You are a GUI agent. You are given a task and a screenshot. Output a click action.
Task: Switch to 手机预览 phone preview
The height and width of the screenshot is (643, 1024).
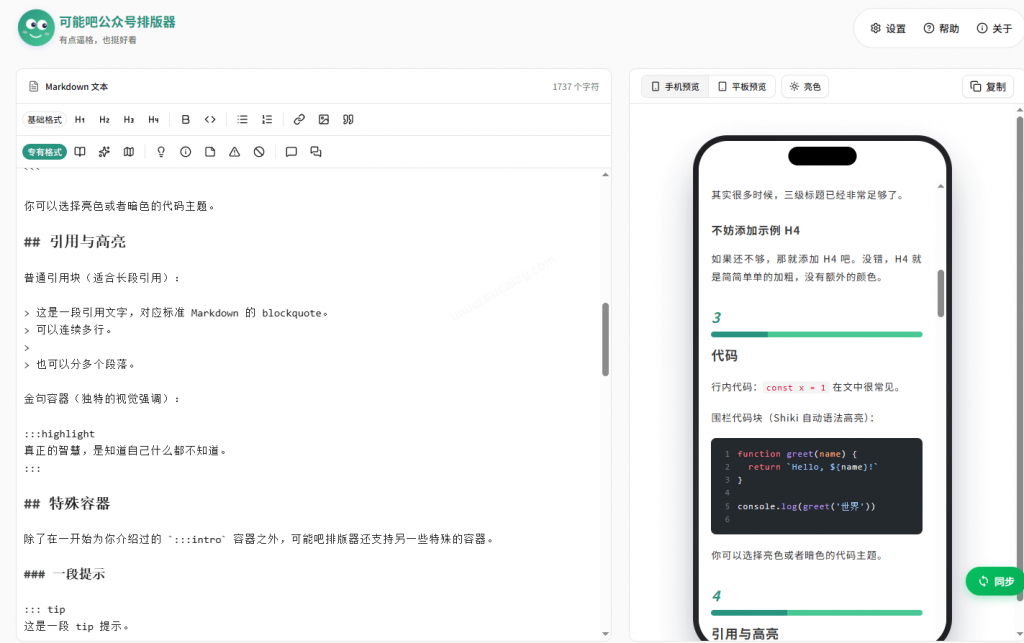(x=675, y=87)
